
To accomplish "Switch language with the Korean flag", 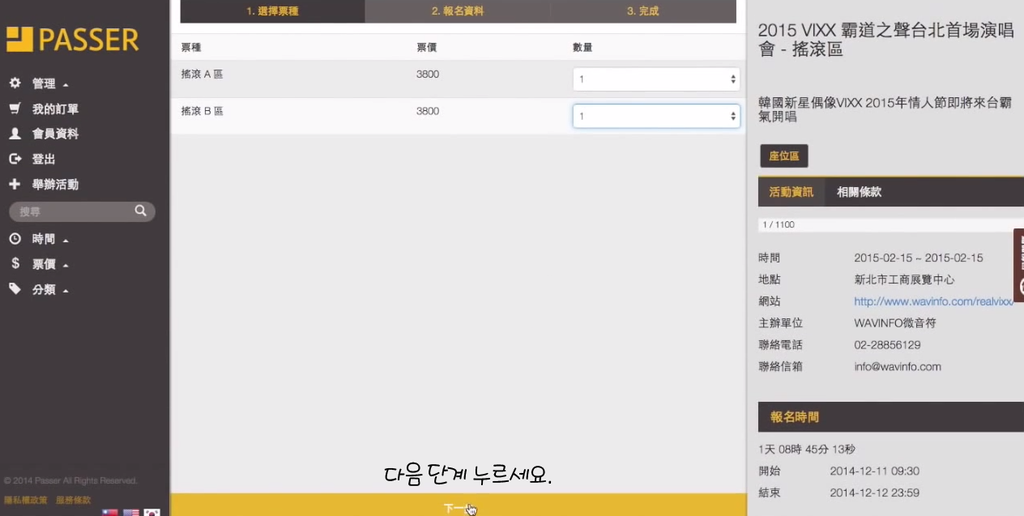I will coord(152,512).
